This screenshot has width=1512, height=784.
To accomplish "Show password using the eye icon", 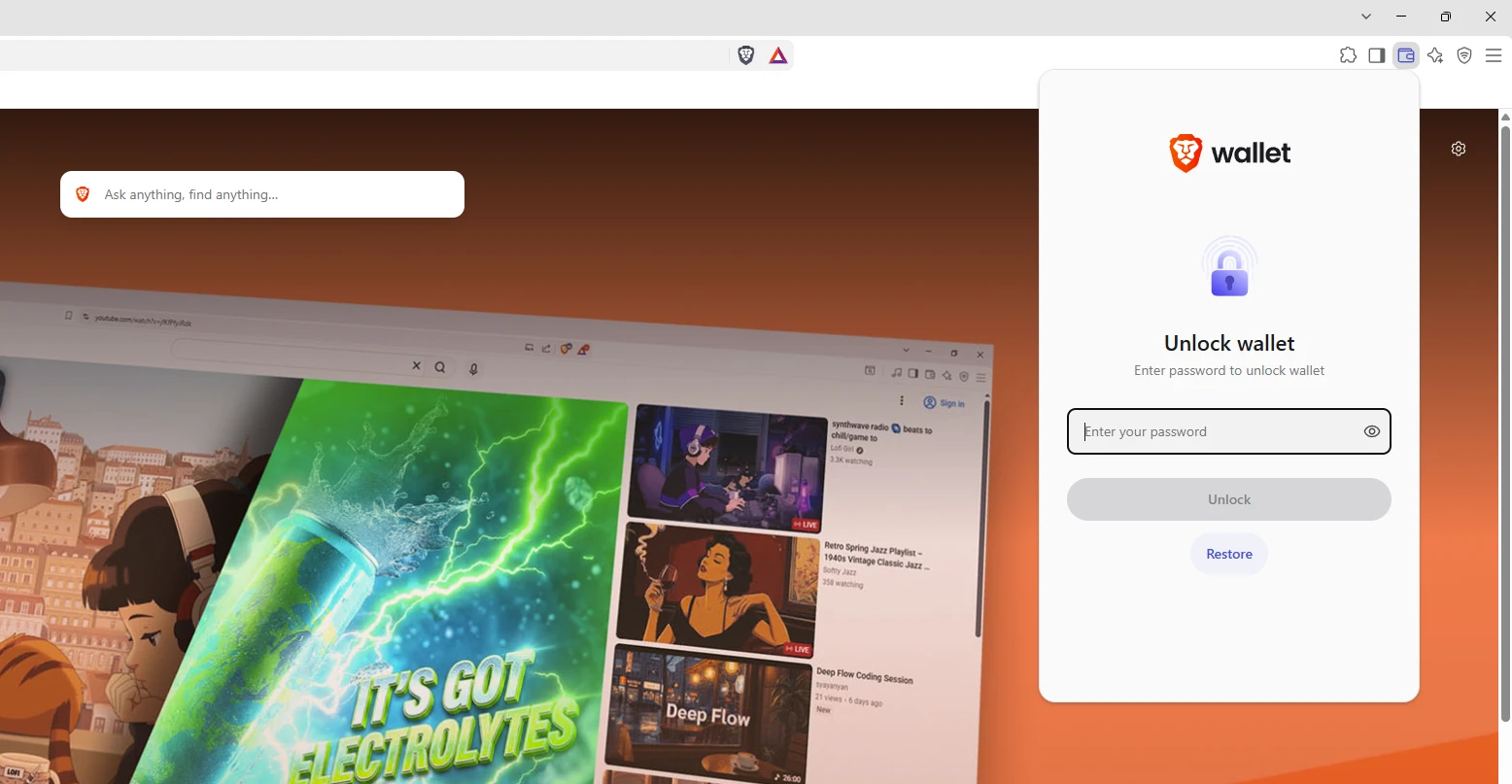I will 1372,431.
